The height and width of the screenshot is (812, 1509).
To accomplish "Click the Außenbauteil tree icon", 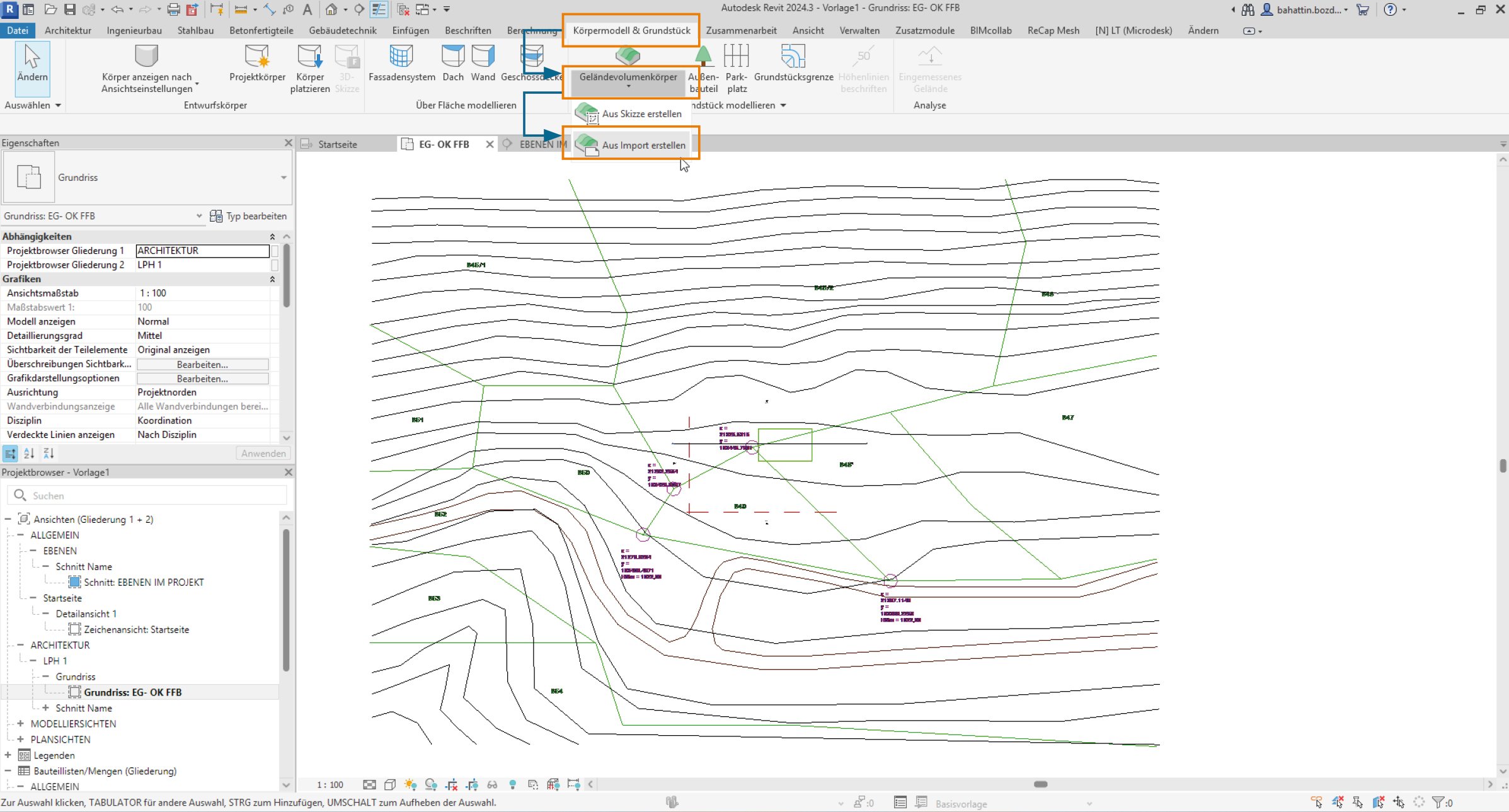I will coord(704,57).
